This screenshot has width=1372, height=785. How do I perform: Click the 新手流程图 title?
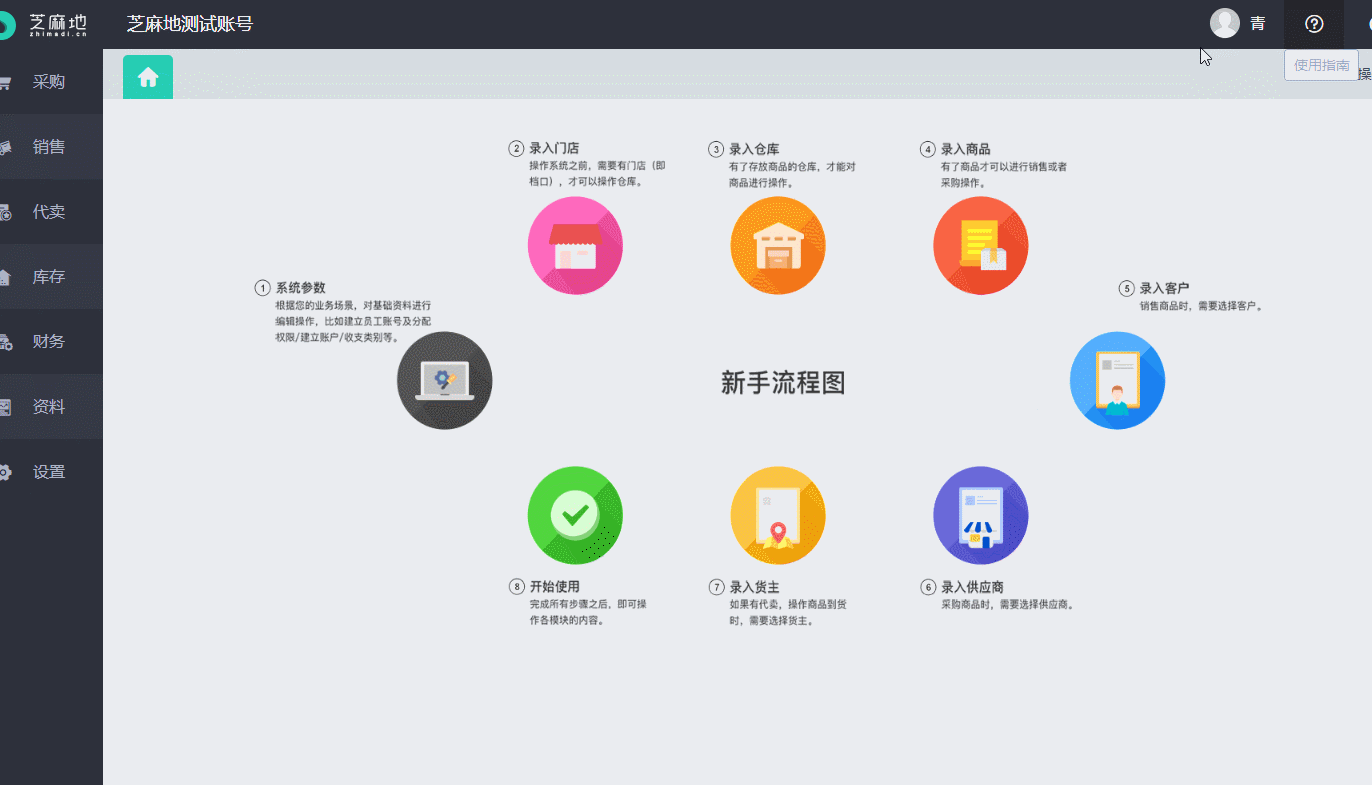click(783, 382)
